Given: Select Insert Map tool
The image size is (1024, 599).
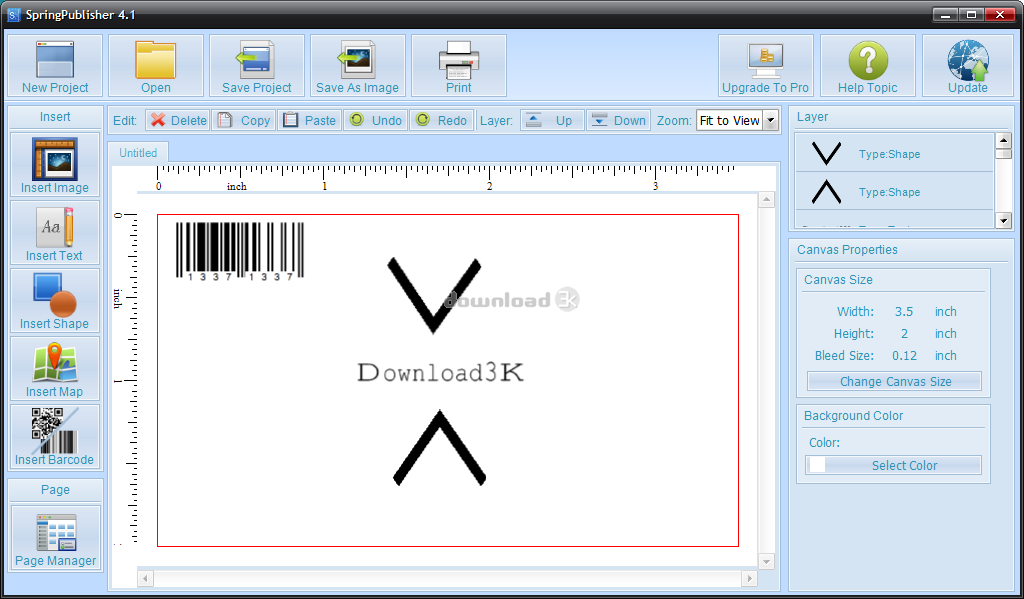Looking at the screenshot, I should [55, 368].
